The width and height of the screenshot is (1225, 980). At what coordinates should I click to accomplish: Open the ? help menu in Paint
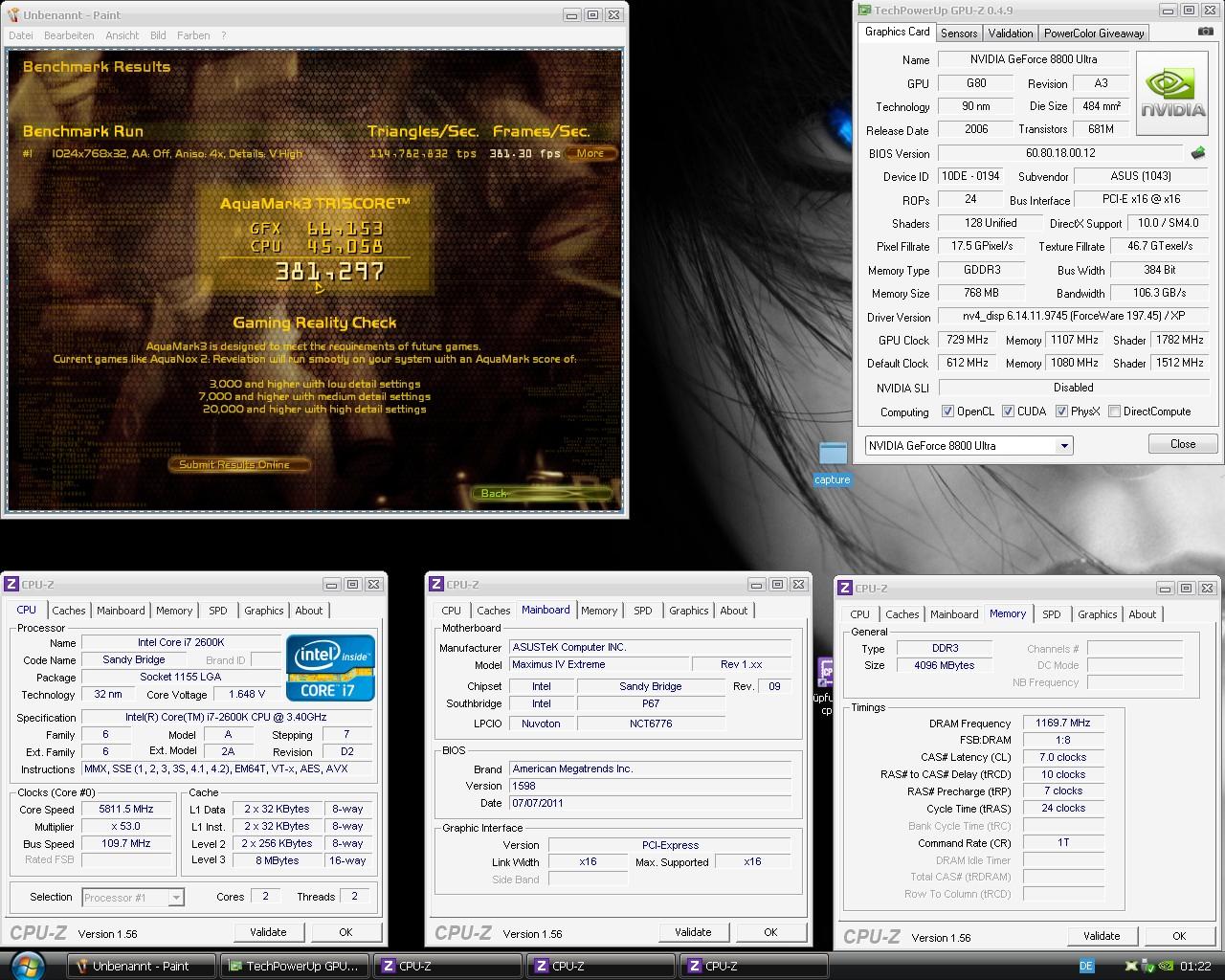224,35
